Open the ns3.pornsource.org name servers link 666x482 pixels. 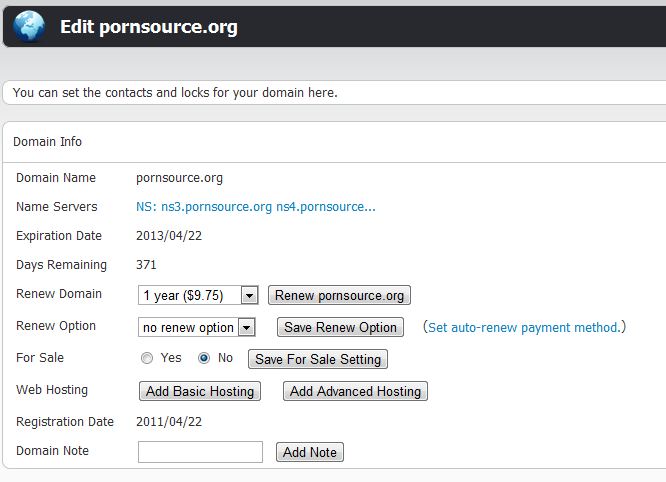point(255,207)
